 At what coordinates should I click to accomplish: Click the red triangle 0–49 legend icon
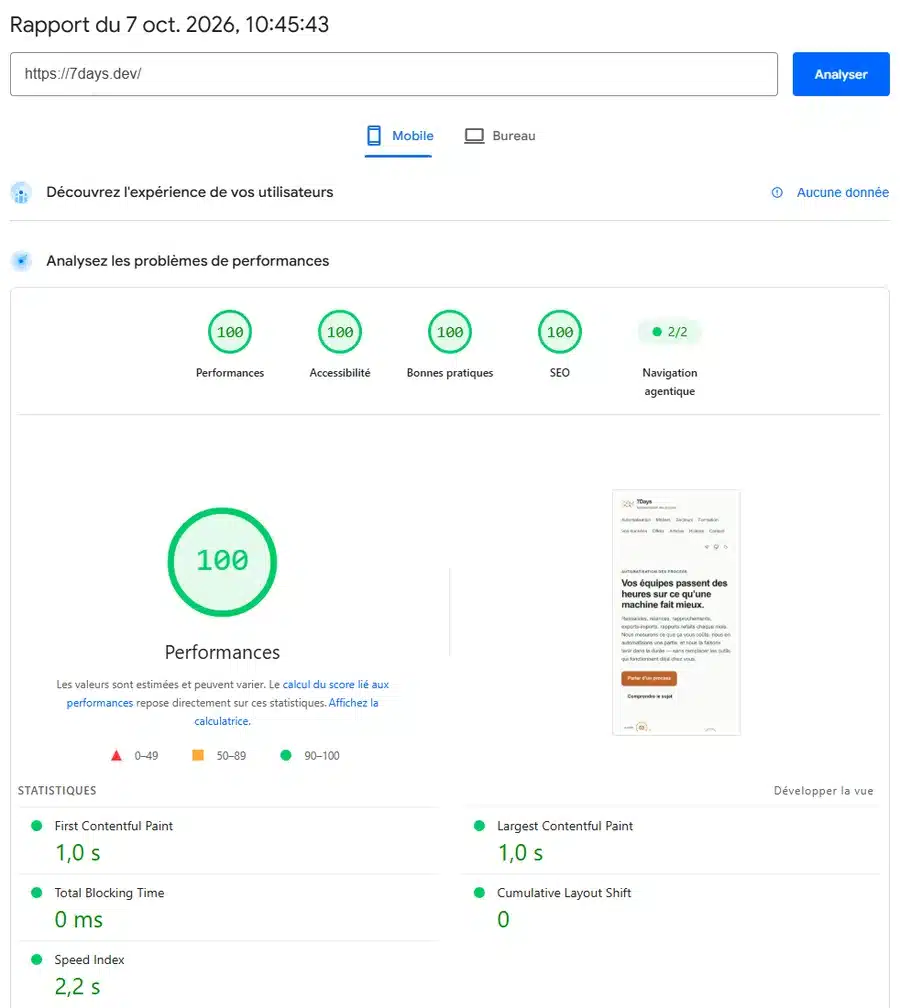116,755
